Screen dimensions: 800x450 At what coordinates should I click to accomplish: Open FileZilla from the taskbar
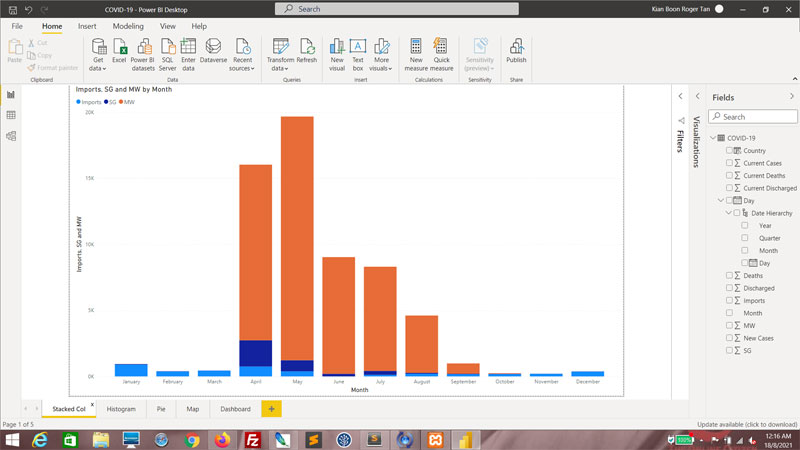[x=253, y=440]
